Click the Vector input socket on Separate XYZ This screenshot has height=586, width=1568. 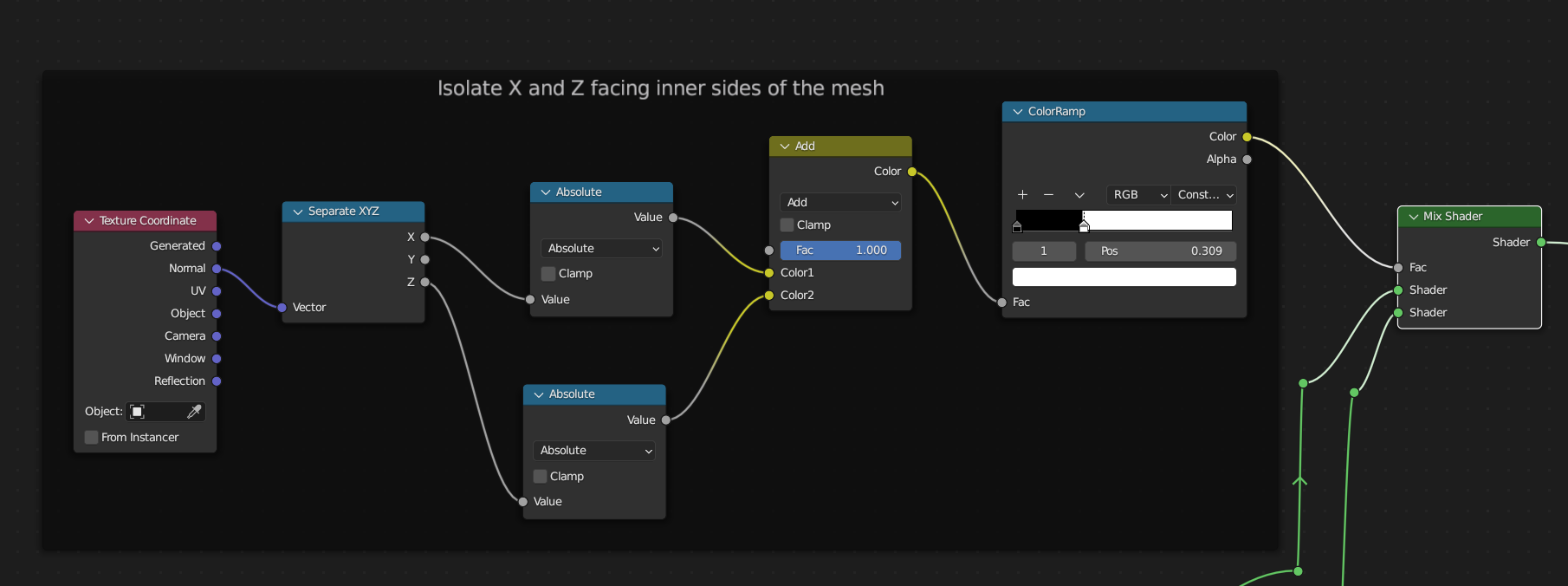pyautogui.click(x=282, y=308)
